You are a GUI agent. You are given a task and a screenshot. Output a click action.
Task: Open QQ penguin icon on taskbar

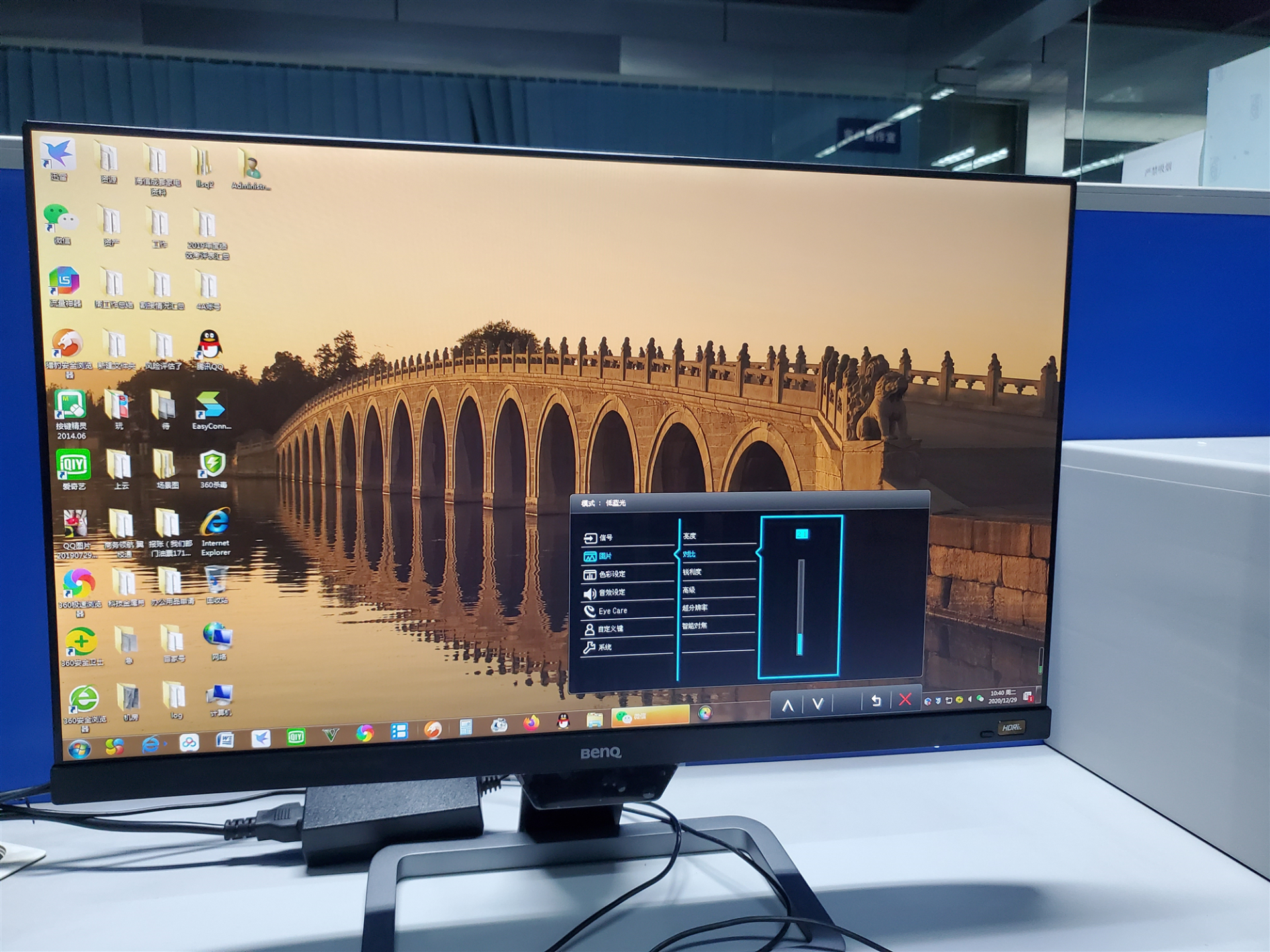click(563, 721)
